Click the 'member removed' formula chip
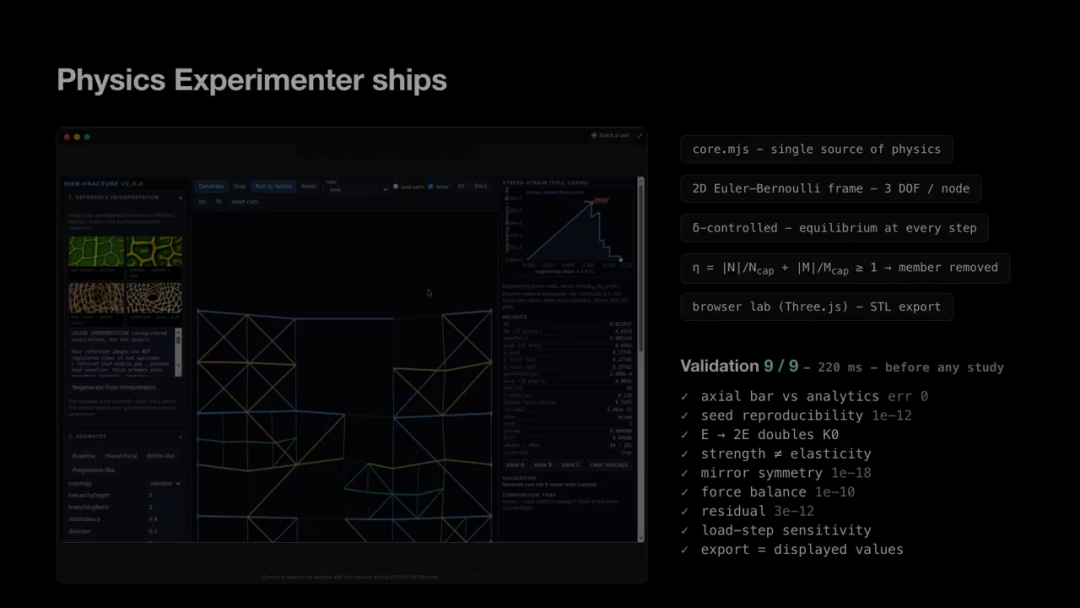The image size is (1080, 608). 845,268
